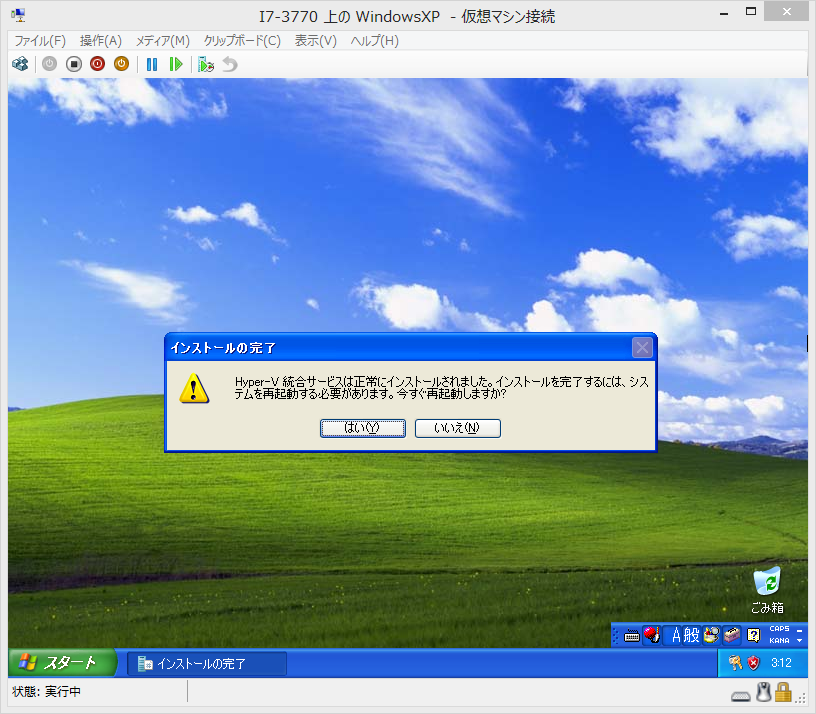Click the Revert undo arrow icon
This screenshot has height=714, width=816.
click(x=230, y=64)
